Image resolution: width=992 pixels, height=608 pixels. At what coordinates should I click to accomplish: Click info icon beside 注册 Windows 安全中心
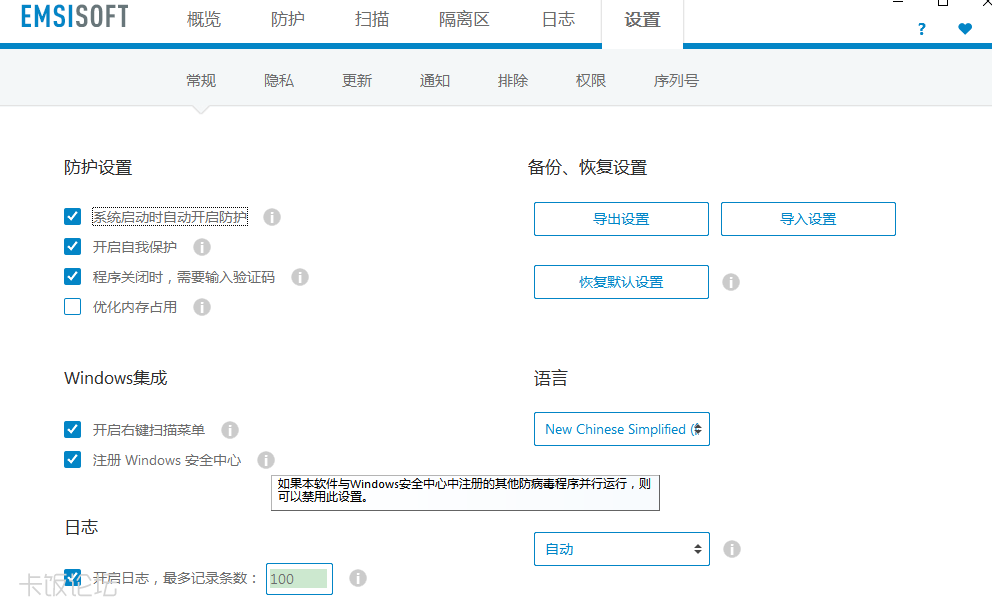tap(266, 460)
